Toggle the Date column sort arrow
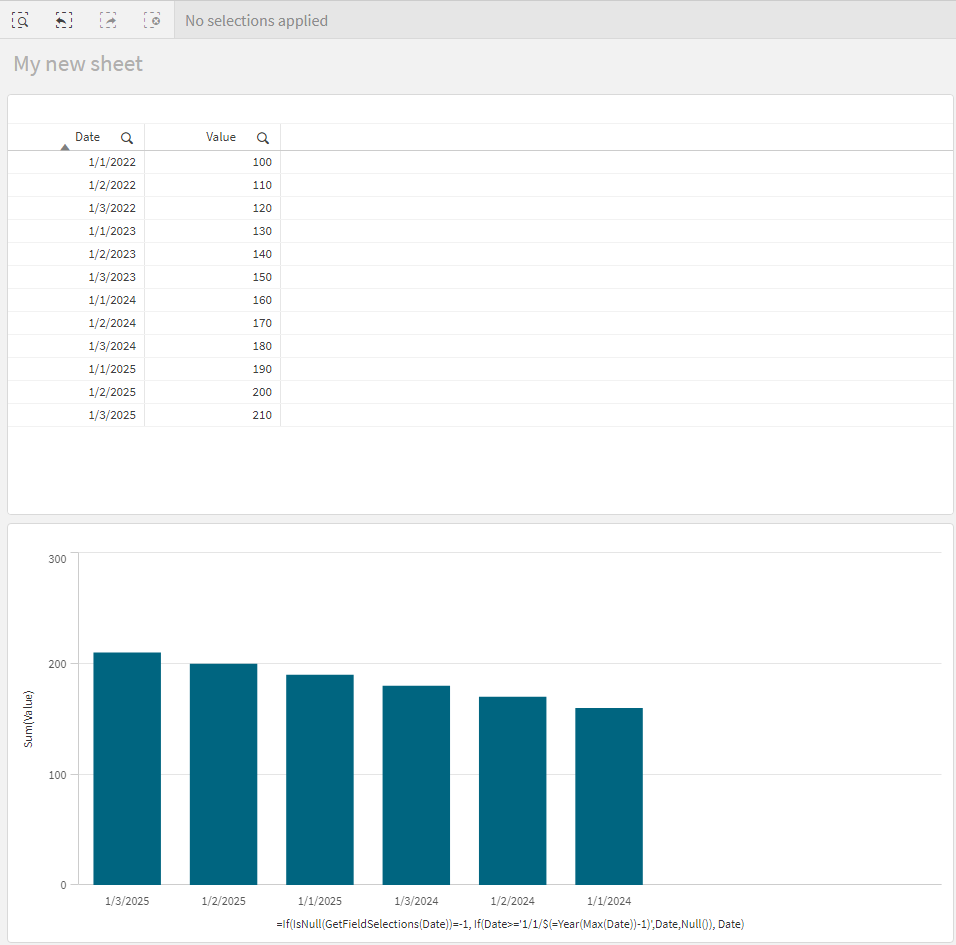 coord(65,147)
